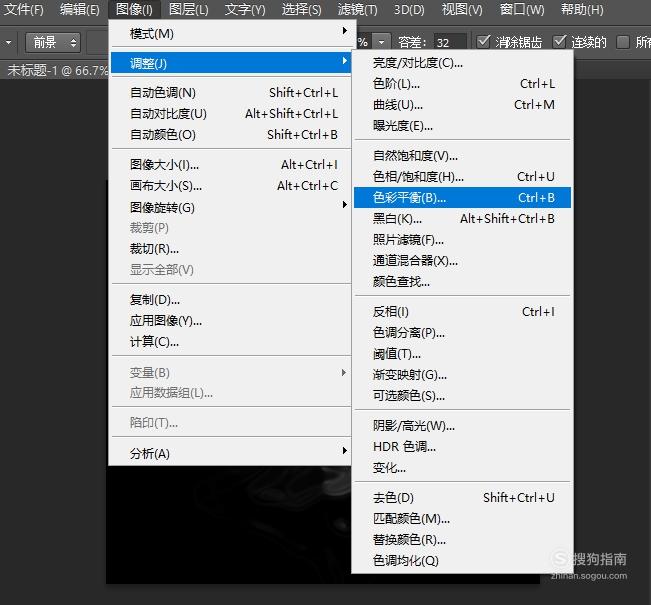Select the 调整(J) menu entry
Screen dimensions: 651x605
click(x=231, y=64)
